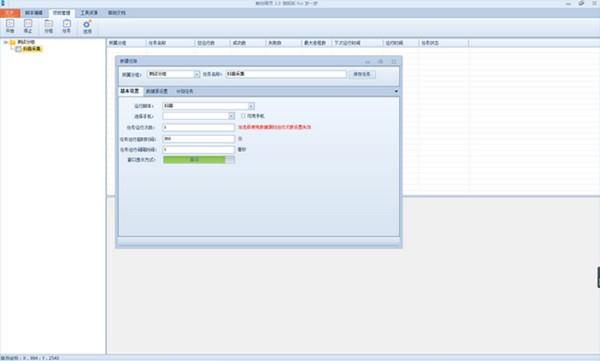Click the app logo icon in the title bar
The height and width of the screenshot is (361, 600).
[x=3, y=3]
